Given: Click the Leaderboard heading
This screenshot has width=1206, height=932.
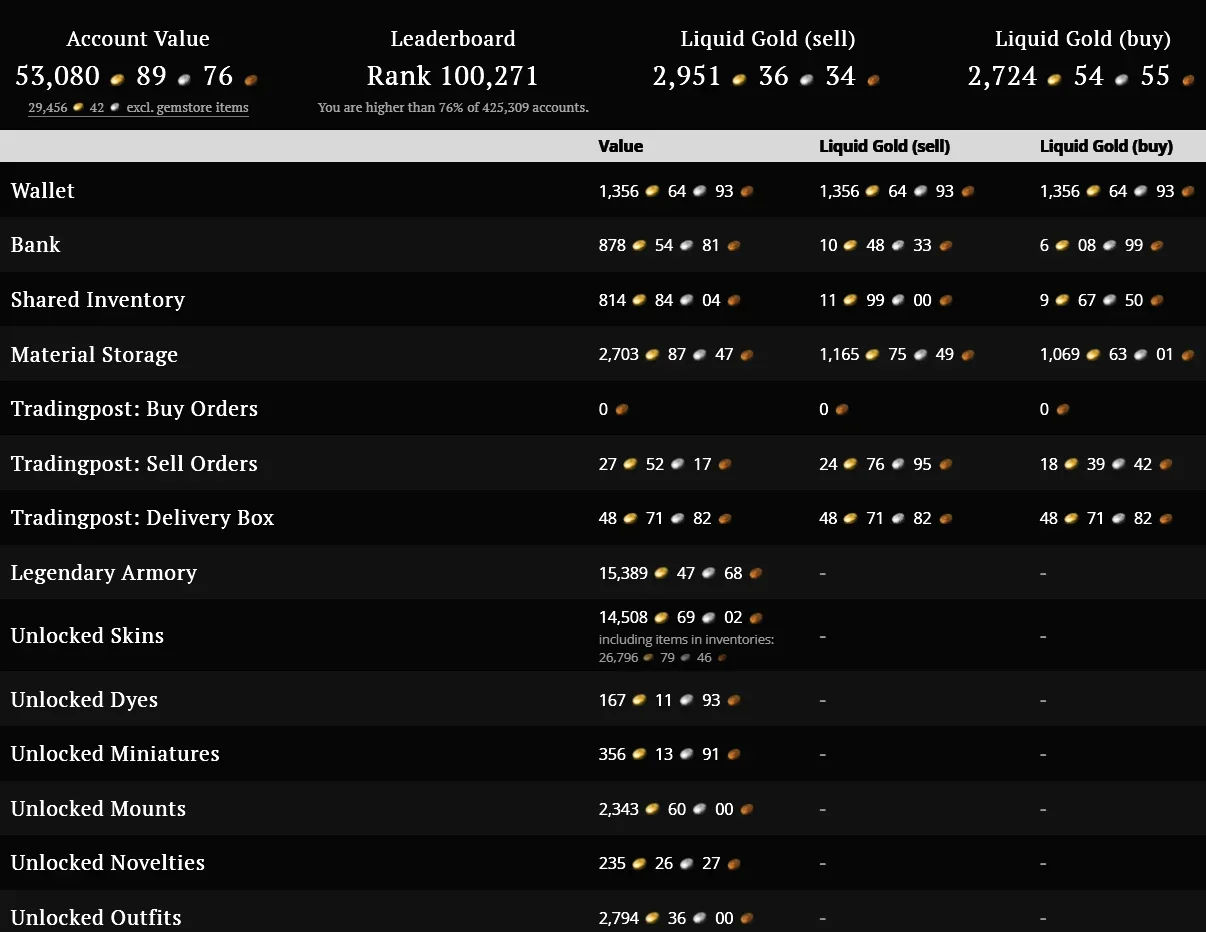Looking at the screenshot, I should (453, 39).
